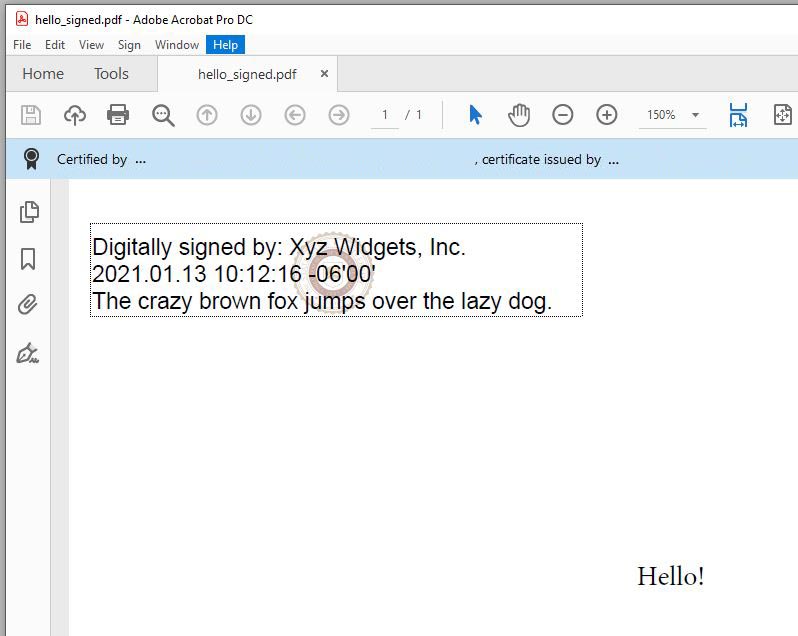Image resolution: width=798 pixels, height=636 pixels.
Task: Switch to the Tools tab
Action: [x=111, y=74]
